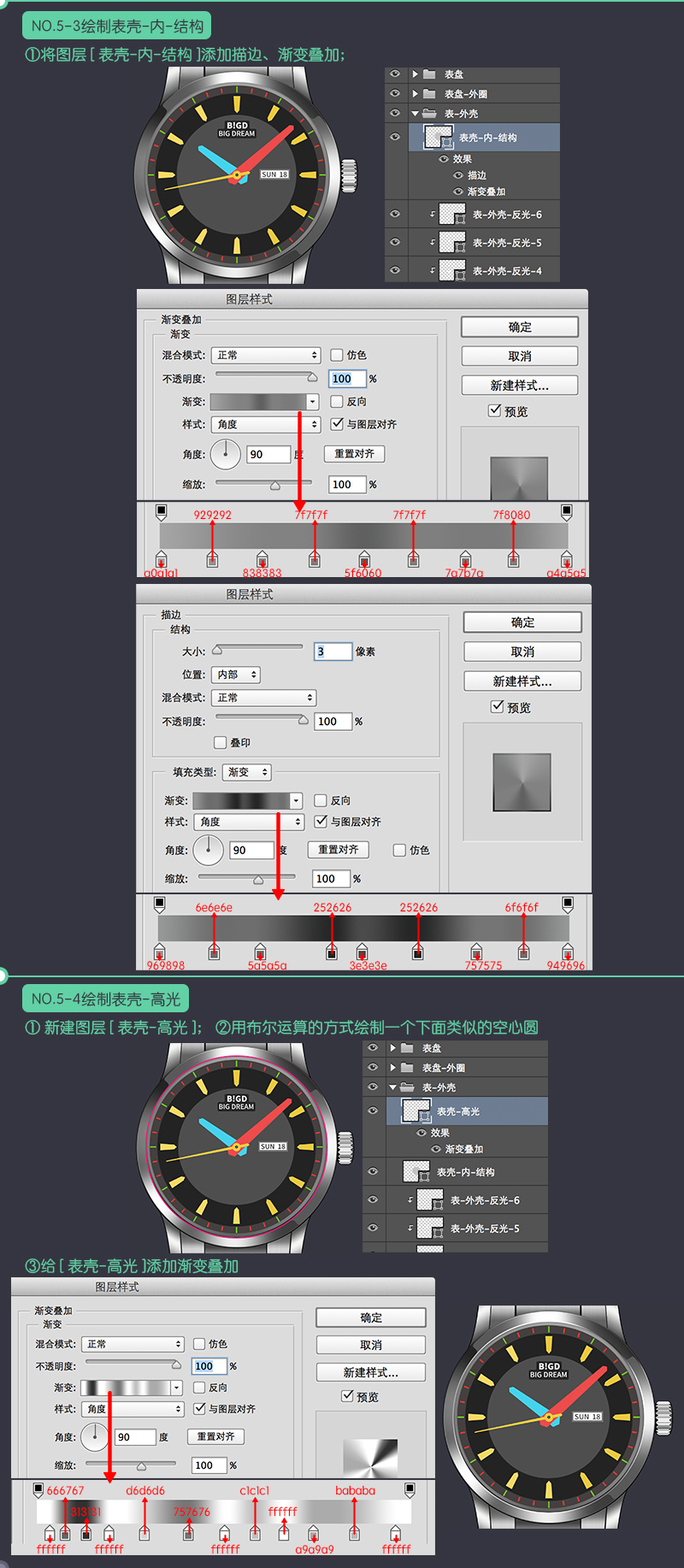Select the 5f6060 gradient color stop
This screenshot has width=684, height=1568.
point(364,560)
